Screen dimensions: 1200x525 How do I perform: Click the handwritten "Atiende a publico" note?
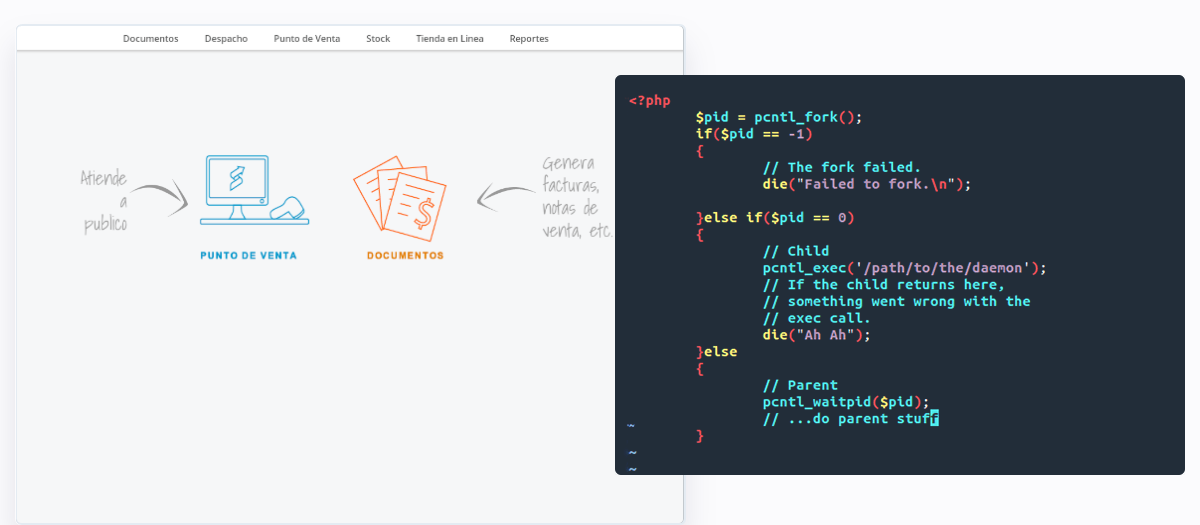[104, 201]
